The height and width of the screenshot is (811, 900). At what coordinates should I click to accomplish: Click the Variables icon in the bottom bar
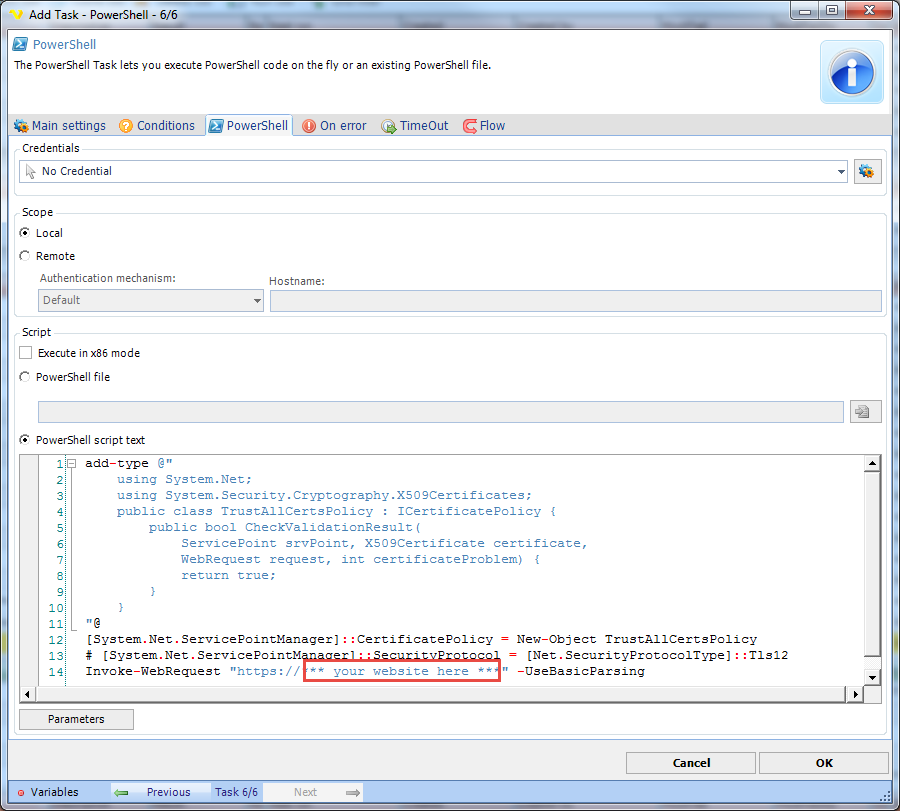pyautogui.click(x=20, y=792)
